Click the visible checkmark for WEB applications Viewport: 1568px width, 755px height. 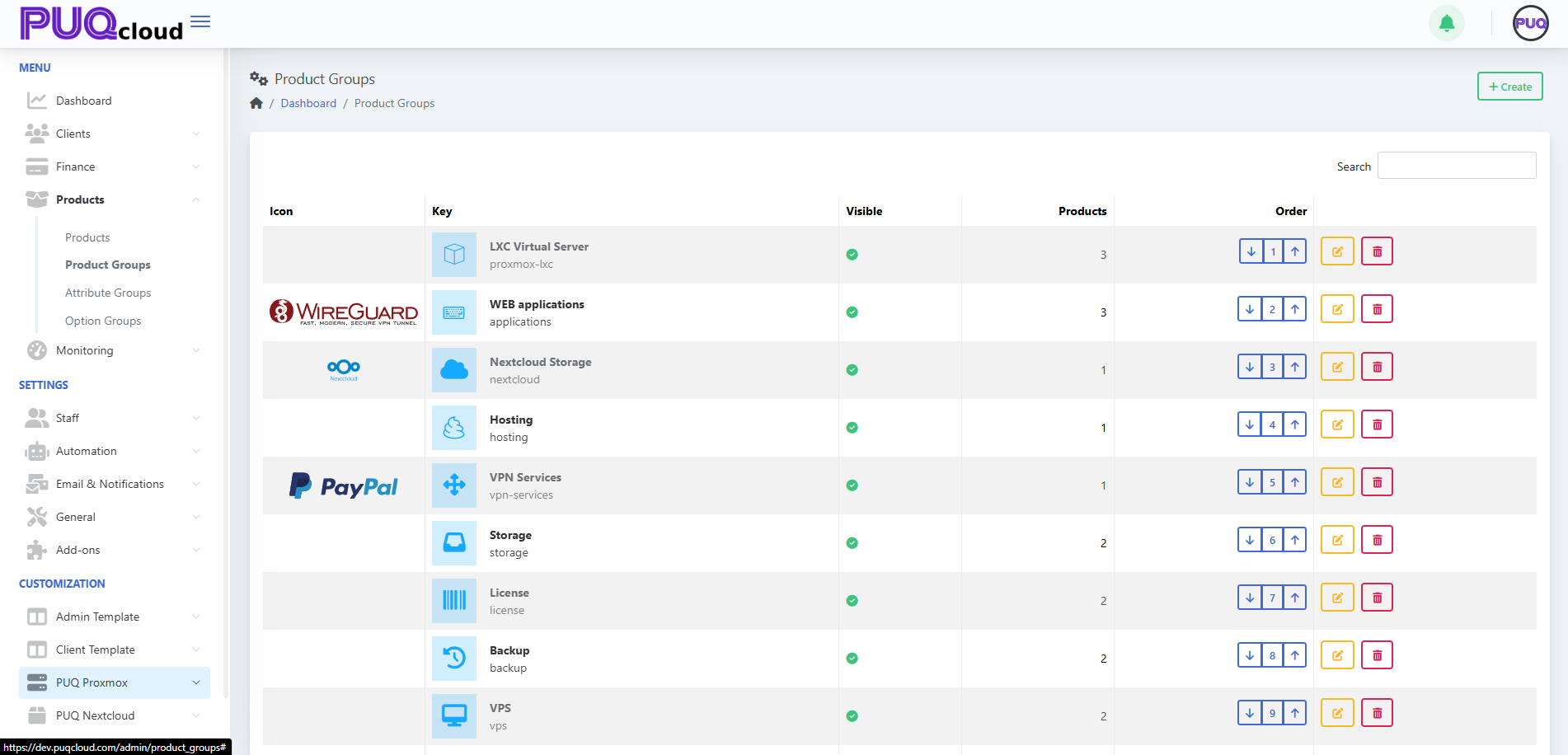tap(852, 312)
